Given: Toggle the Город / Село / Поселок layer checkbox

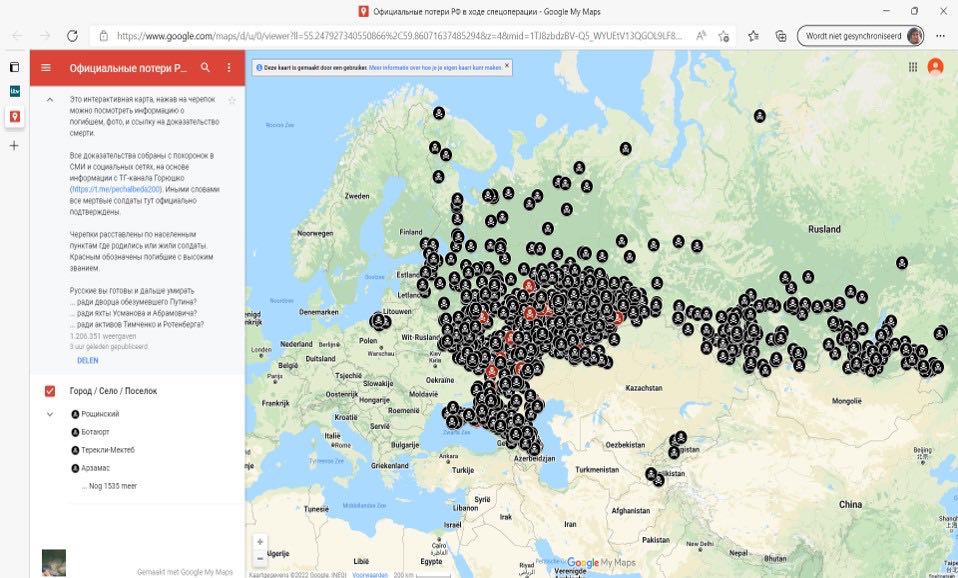Looking at the screenshot, I should [50, 391].
